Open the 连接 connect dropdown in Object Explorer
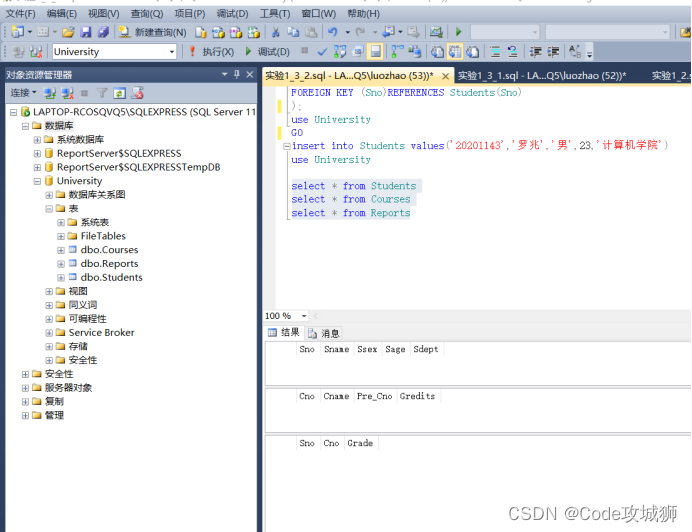The width and height of the screenshot is (692, 532). coord(23,93)
